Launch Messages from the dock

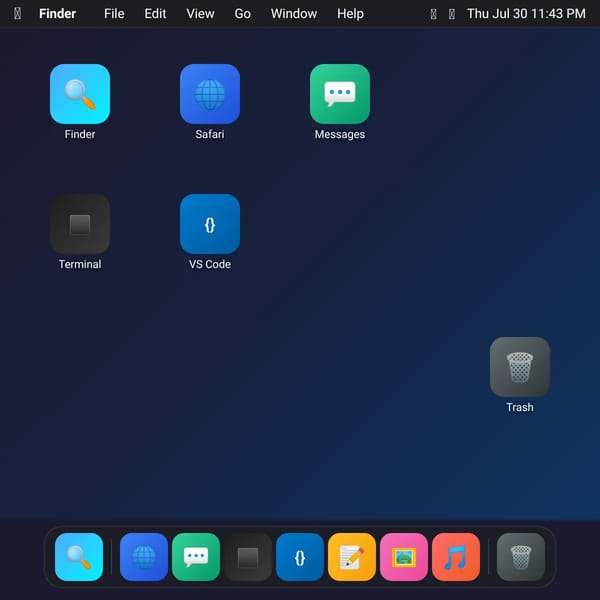coord(196,557)
